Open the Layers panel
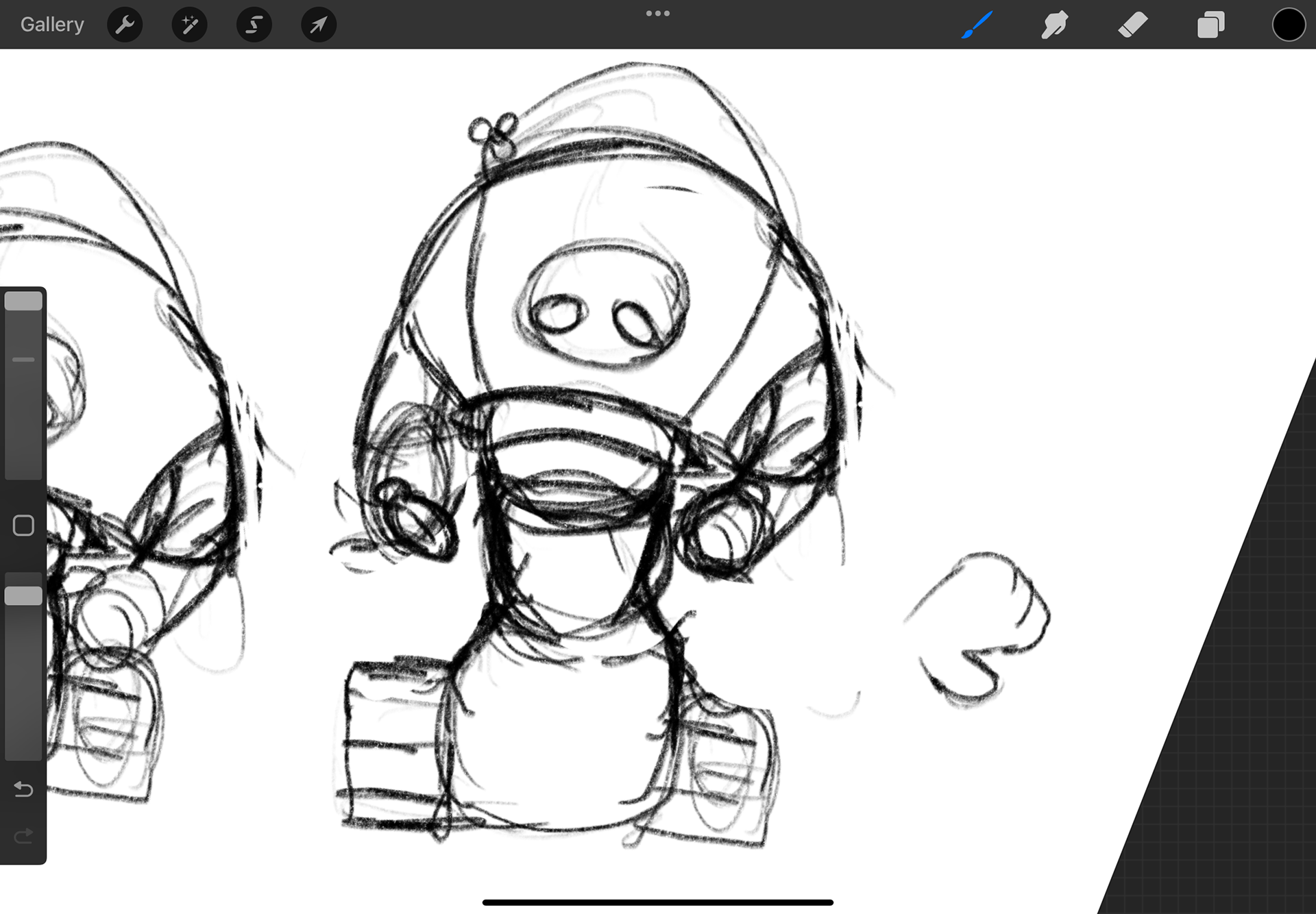 [x=1210, y=25]
